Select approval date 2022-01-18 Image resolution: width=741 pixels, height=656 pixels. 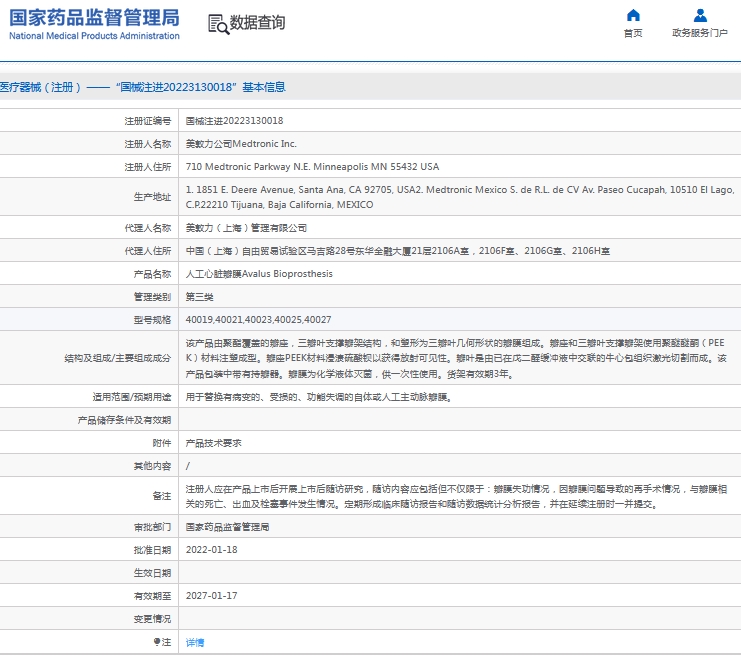tap(212, 550)
